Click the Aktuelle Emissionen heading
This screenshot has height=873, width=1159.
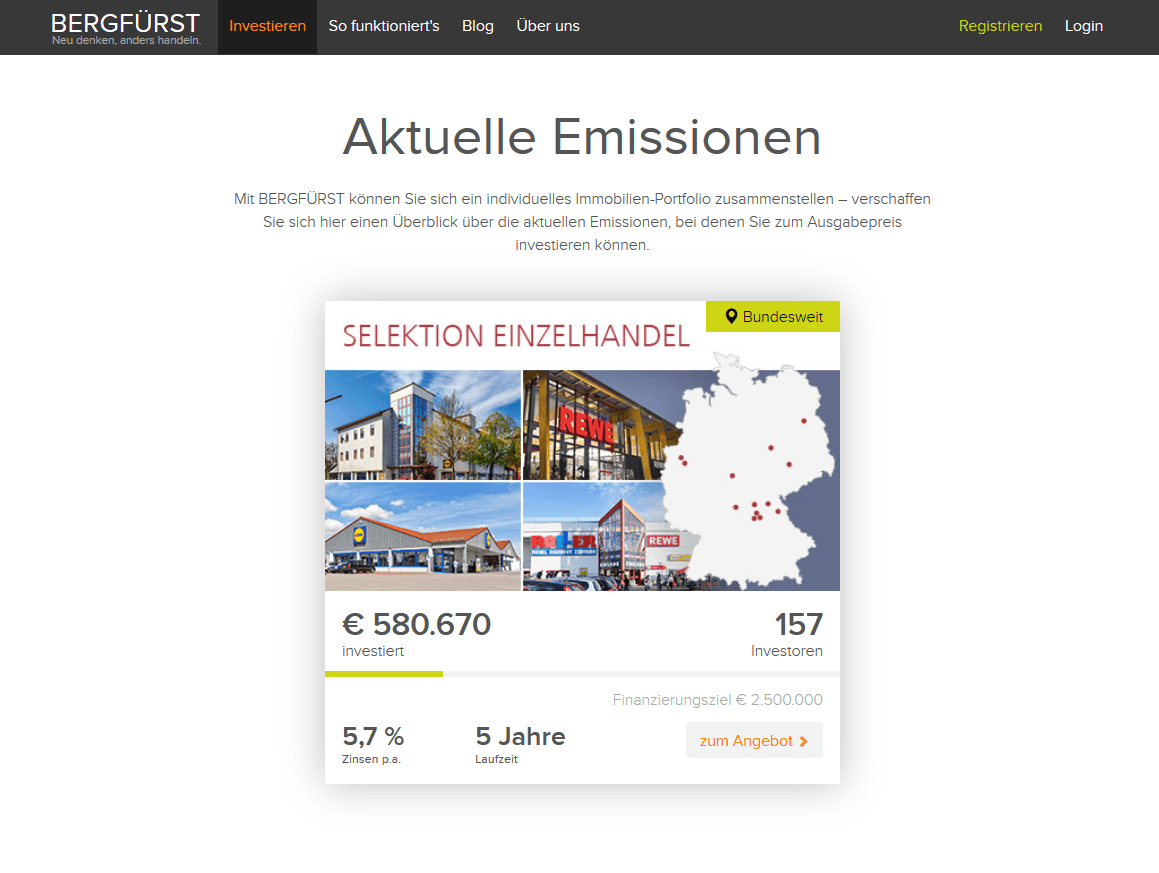582,137
